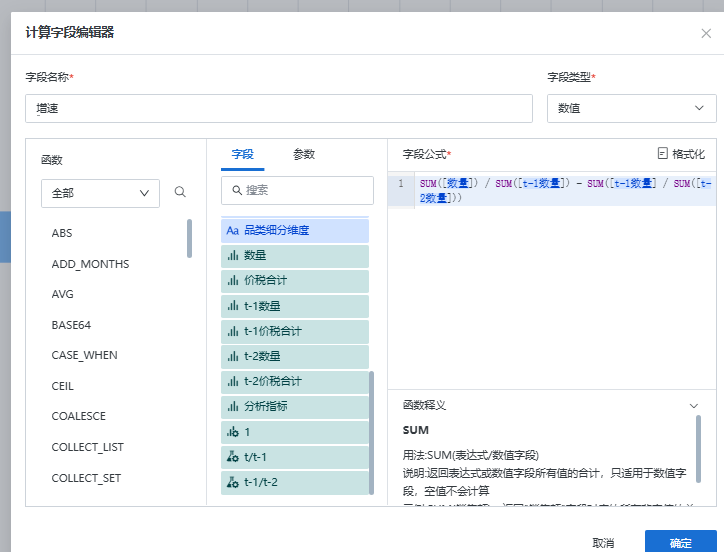Select the COALESCE function

click(x=78, y=416)
